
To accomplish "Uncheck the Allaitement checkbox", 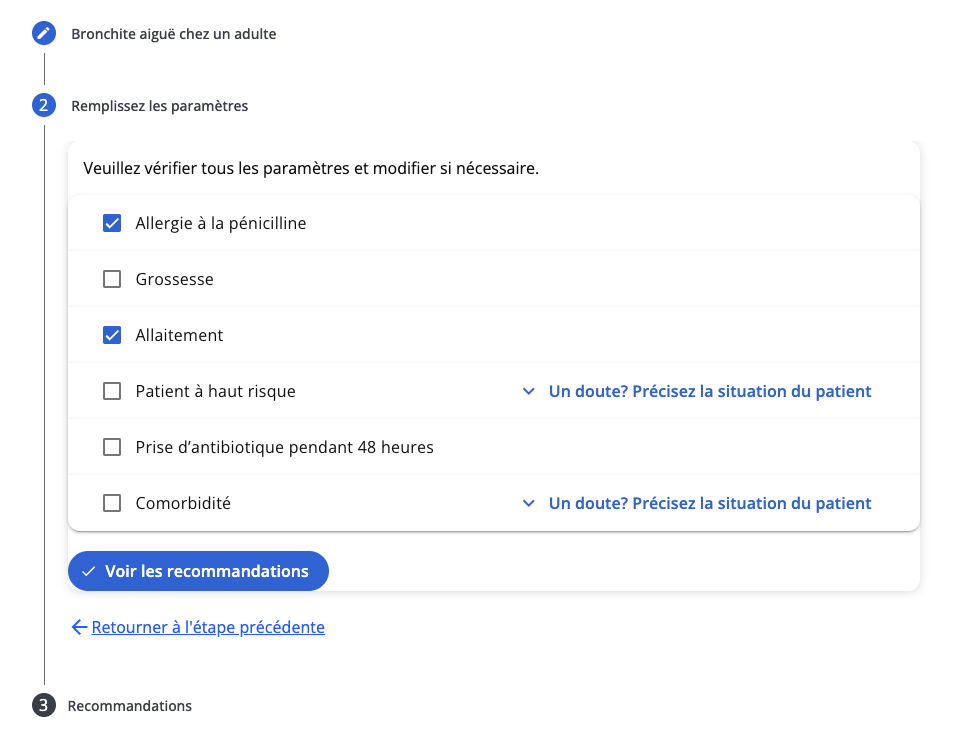I will pos(112,335).
